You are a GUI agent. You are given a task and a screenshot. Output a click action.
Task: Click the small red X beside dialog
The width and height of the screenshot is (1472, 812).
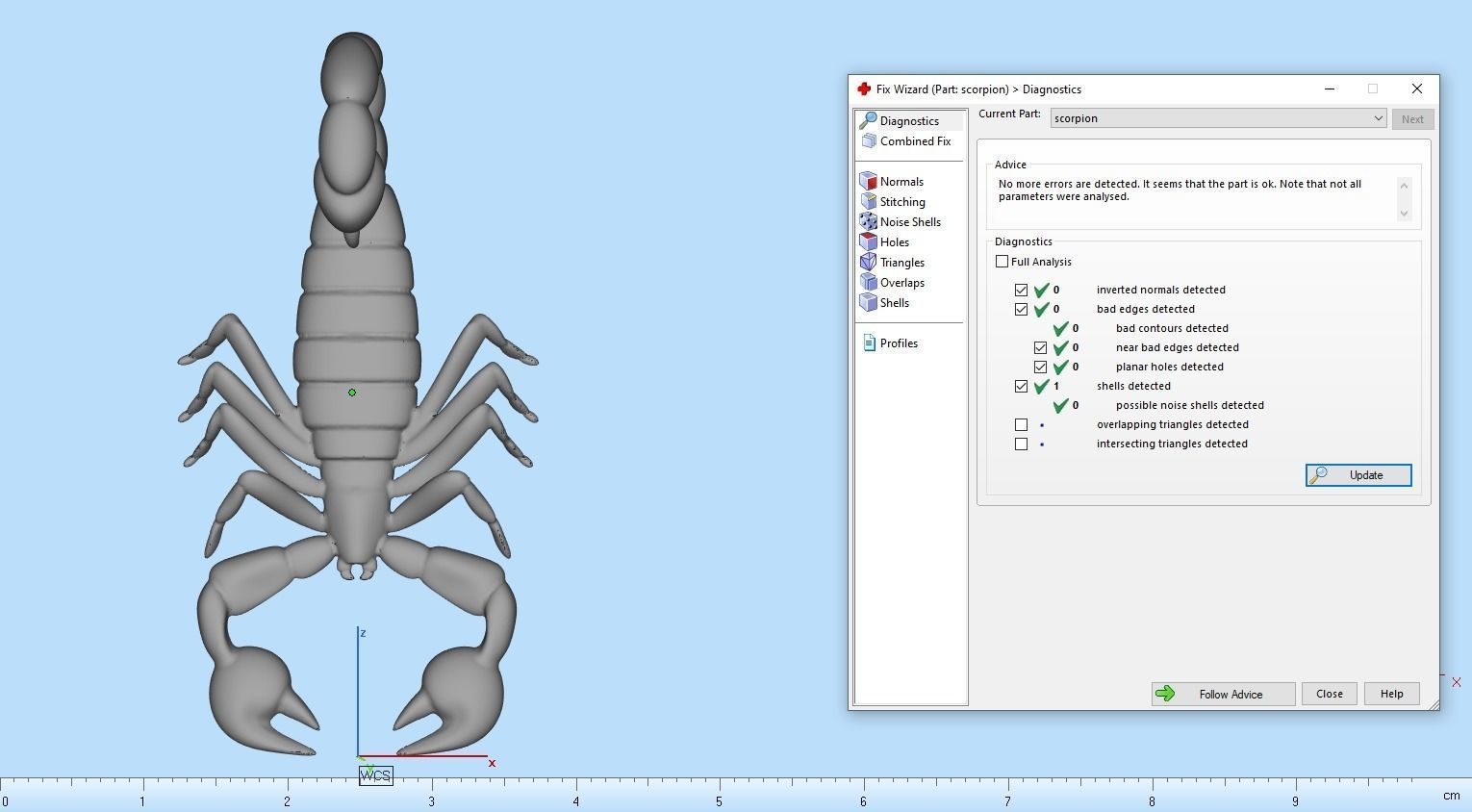point(1457,682)
